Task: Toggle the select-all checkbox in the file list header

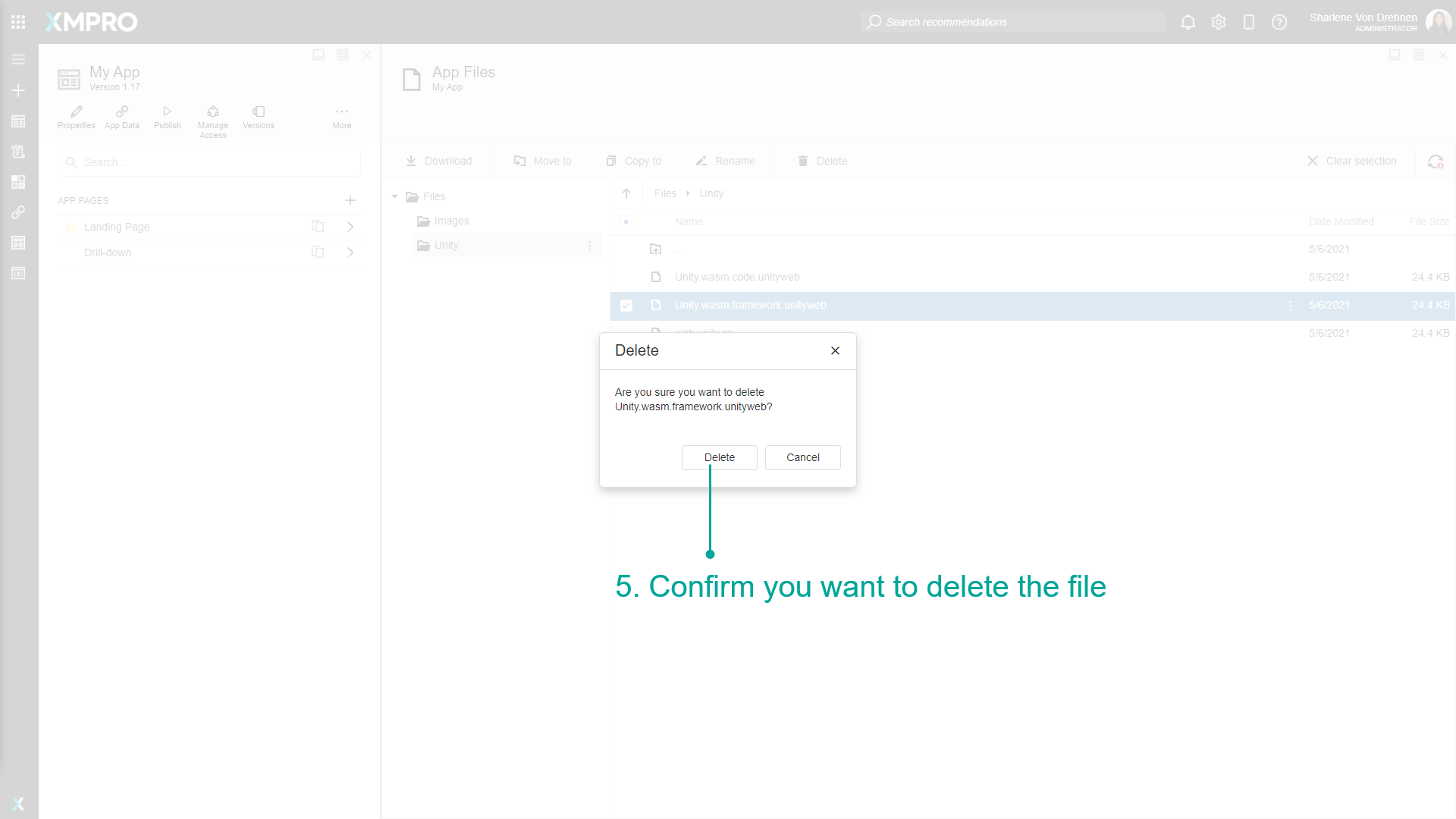Action: tap(626, 221)
